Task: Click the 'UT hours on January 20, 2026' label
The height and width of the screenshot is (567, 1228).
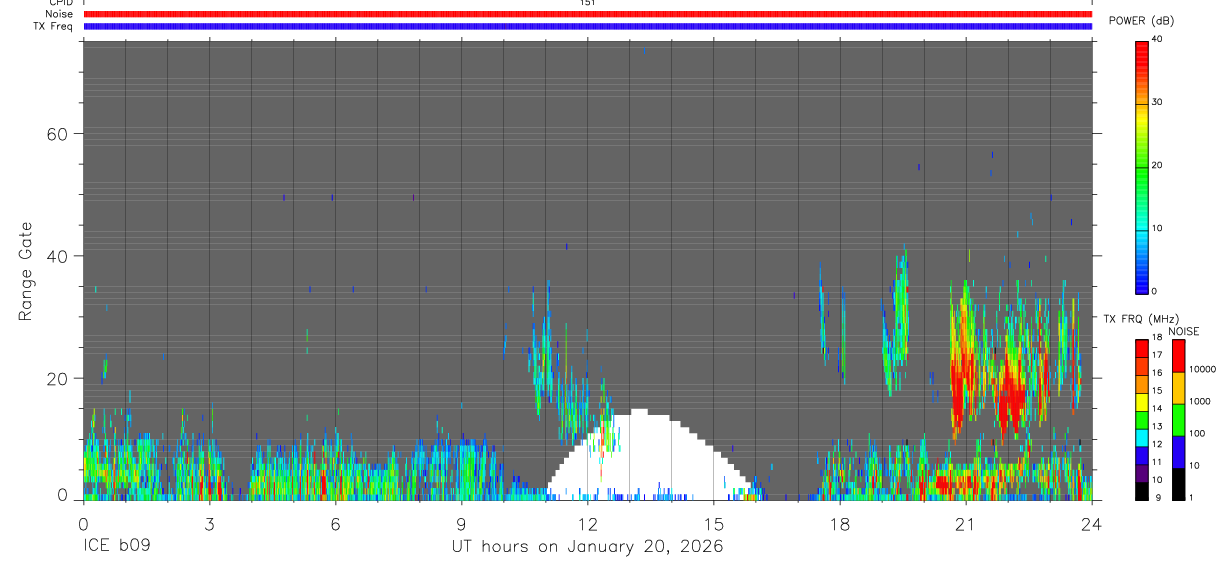Action: (x=586, y=547)
